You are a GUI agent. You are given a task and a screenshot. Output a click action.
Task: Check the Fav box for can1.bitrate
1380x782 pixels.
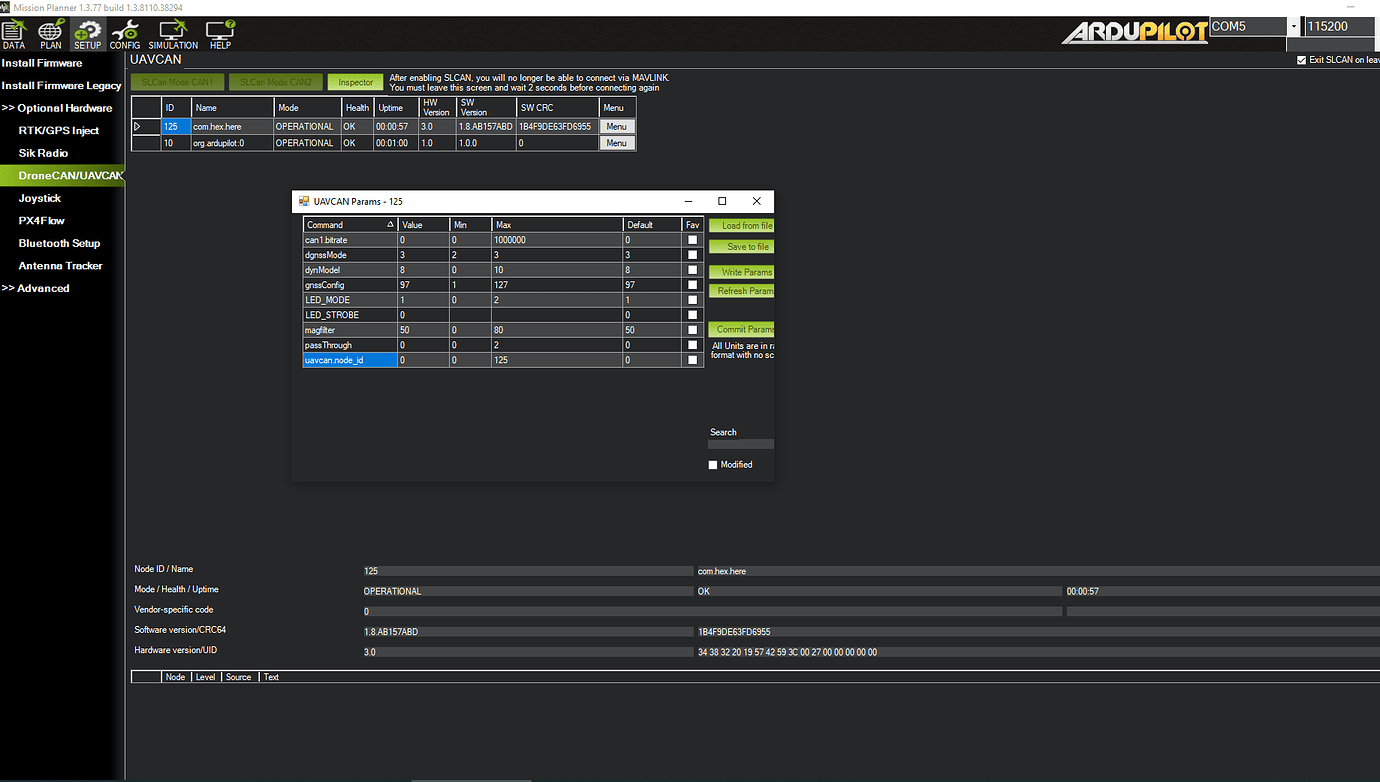click(692, 240)
